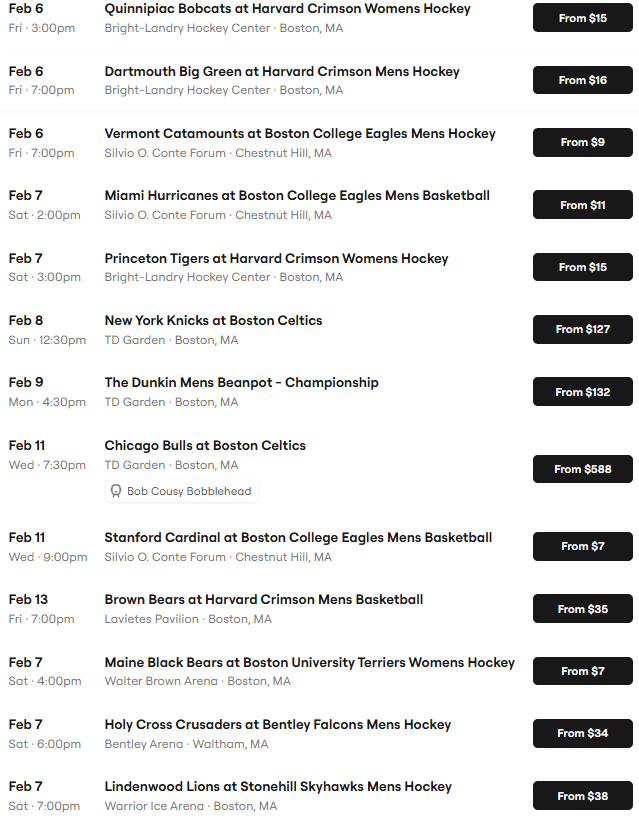Click the From $34 Holy Cross button
The height and width of the screenshot is (821, 639).
582,733
